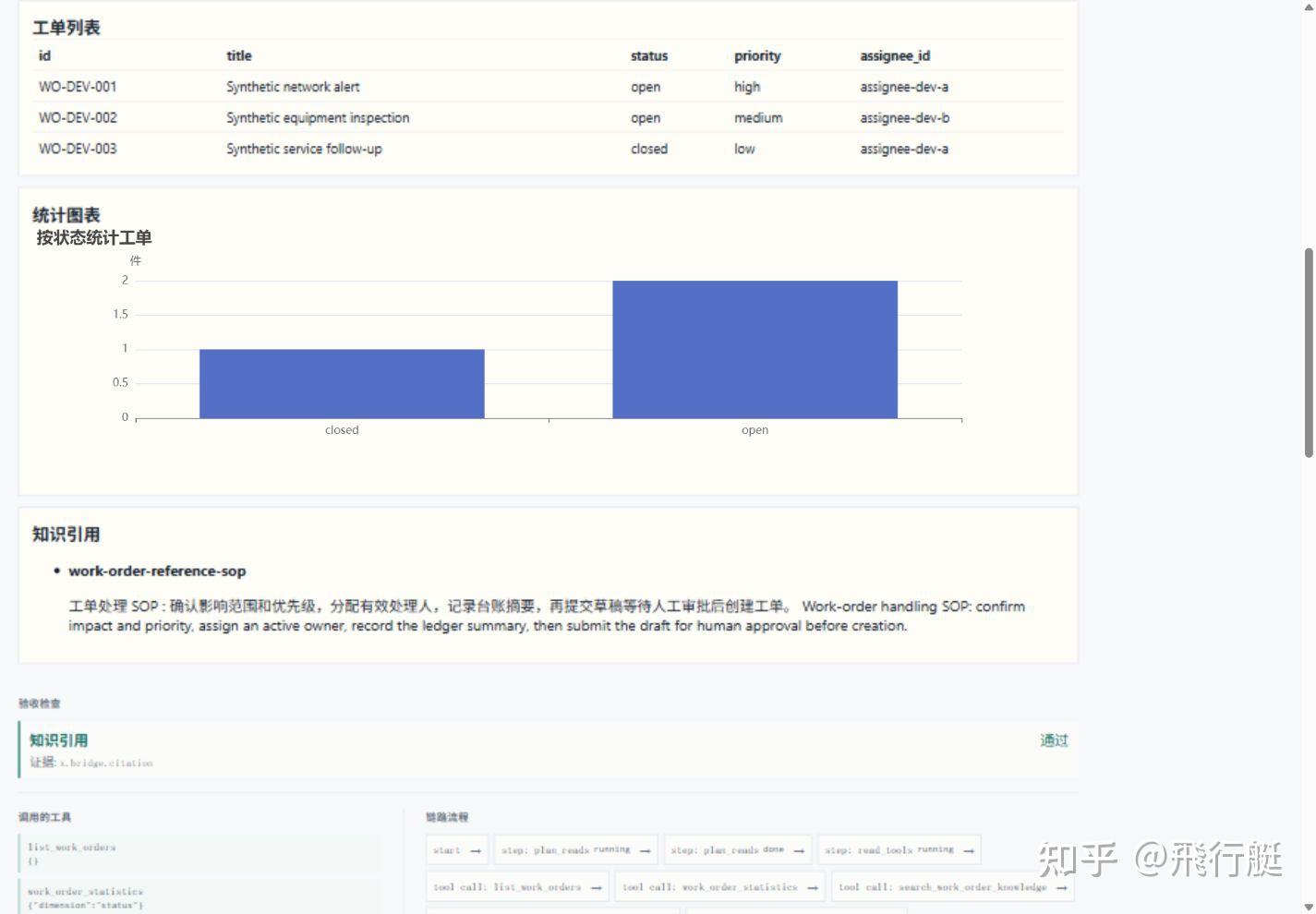Click the '按状态统计工单' chart title
The height and width of the screenshot is (914, 1316).
(x=94, y=237)
